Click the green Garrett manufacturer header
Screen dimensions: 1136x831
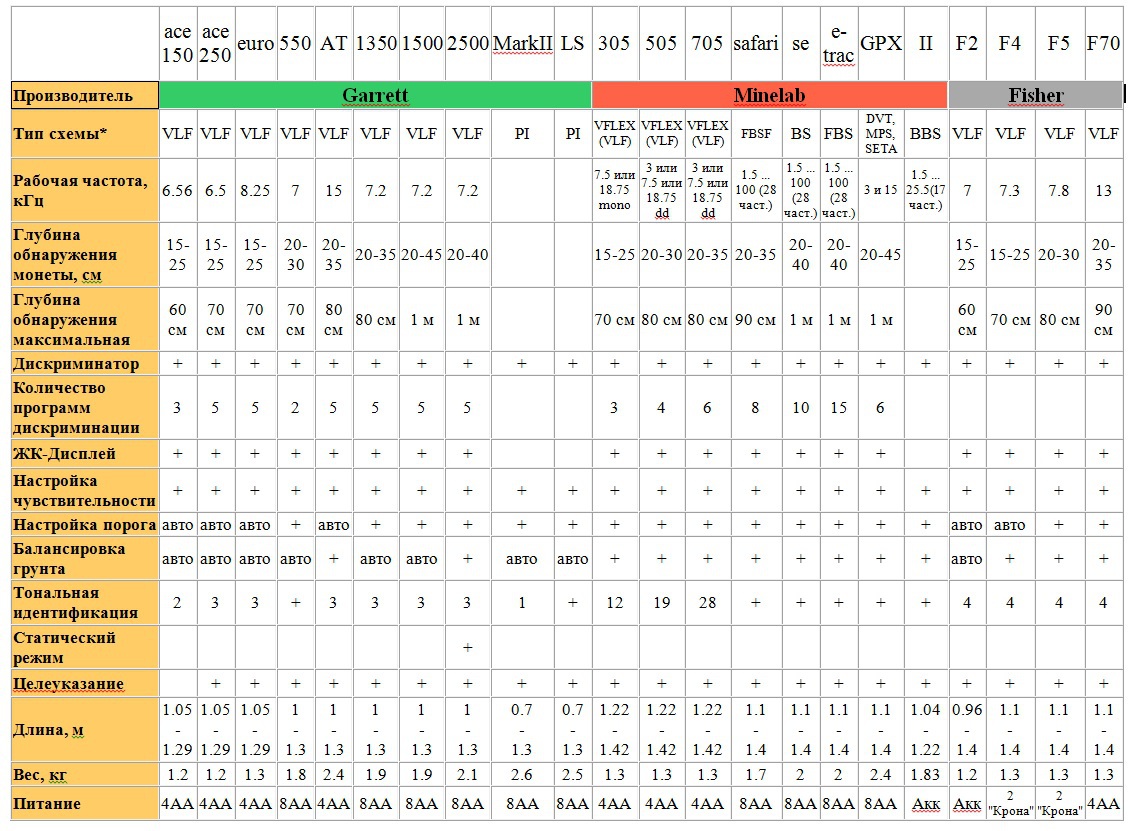pyautogui.click(x=375, y=95)
